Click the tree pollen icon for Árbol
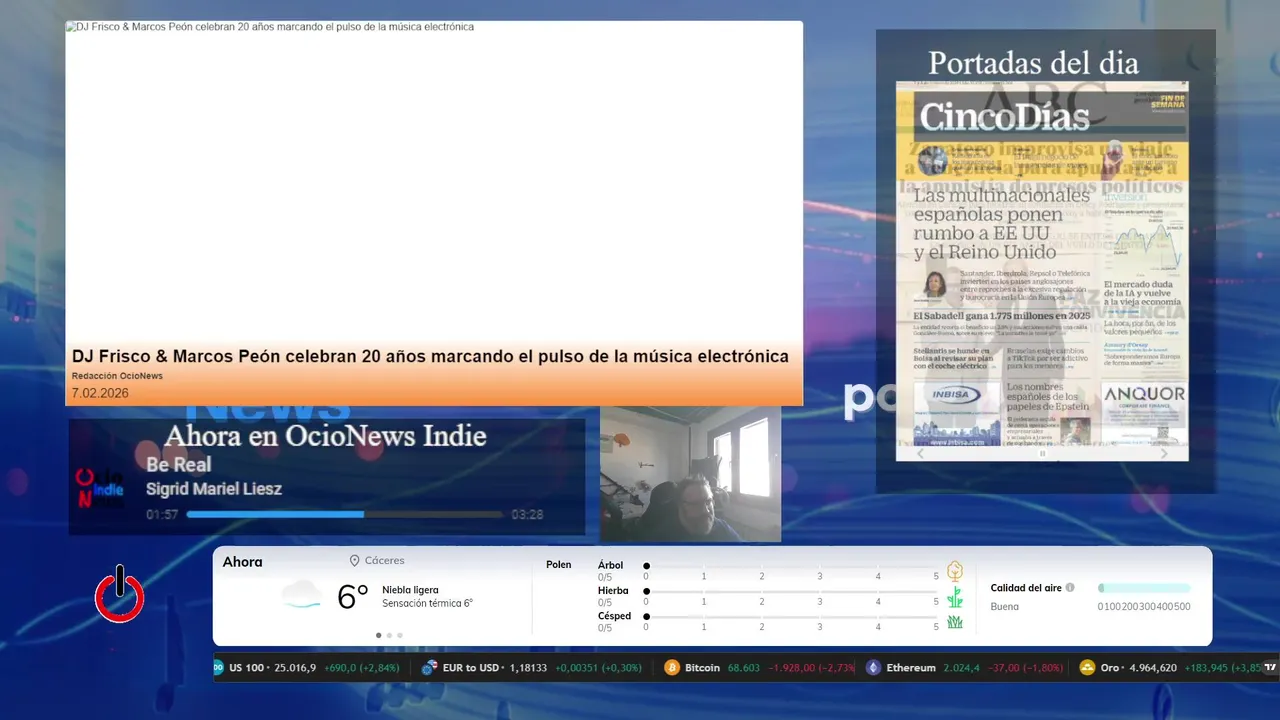 [955, 571]
